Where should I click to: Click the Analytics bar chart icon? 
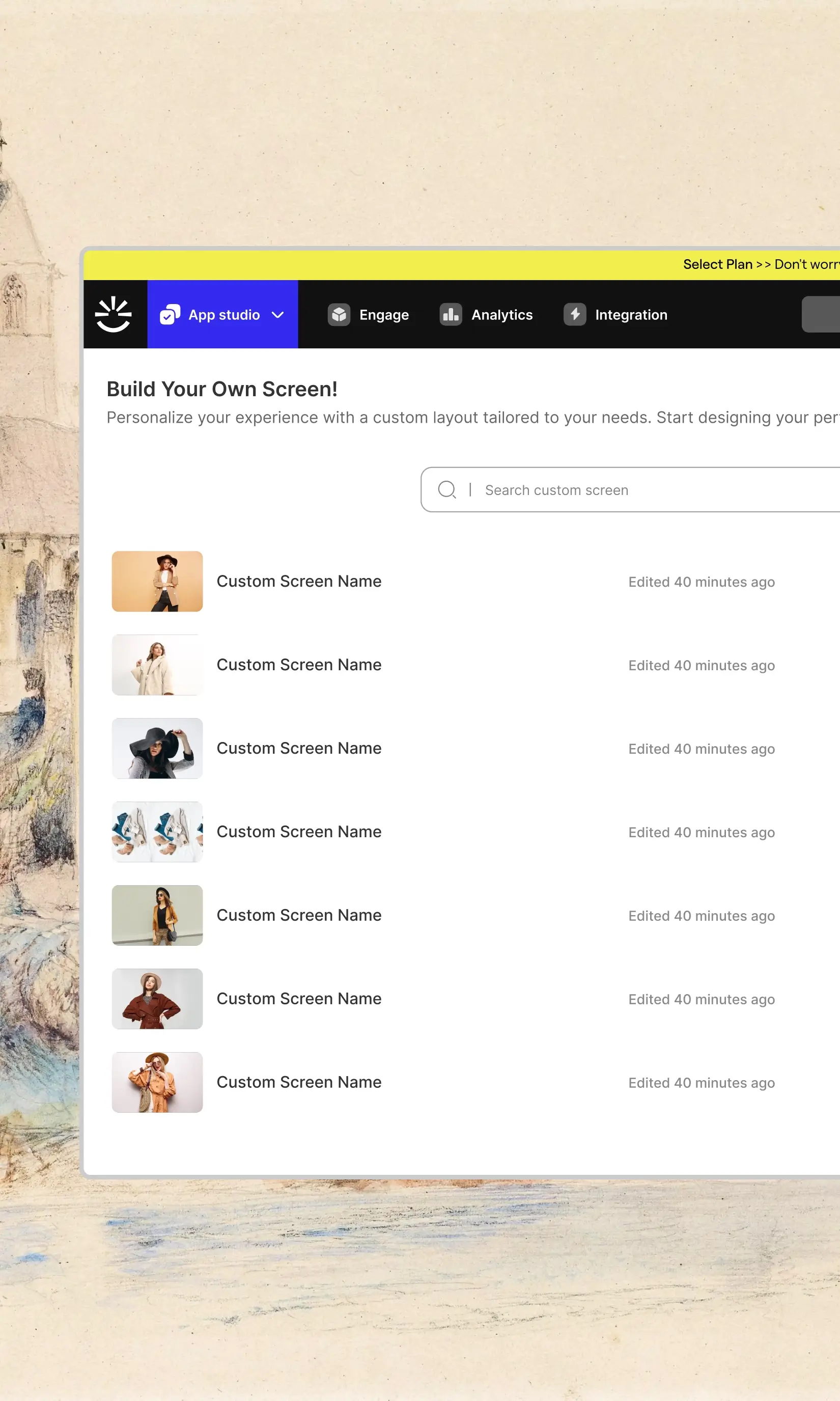pos(451,314)
